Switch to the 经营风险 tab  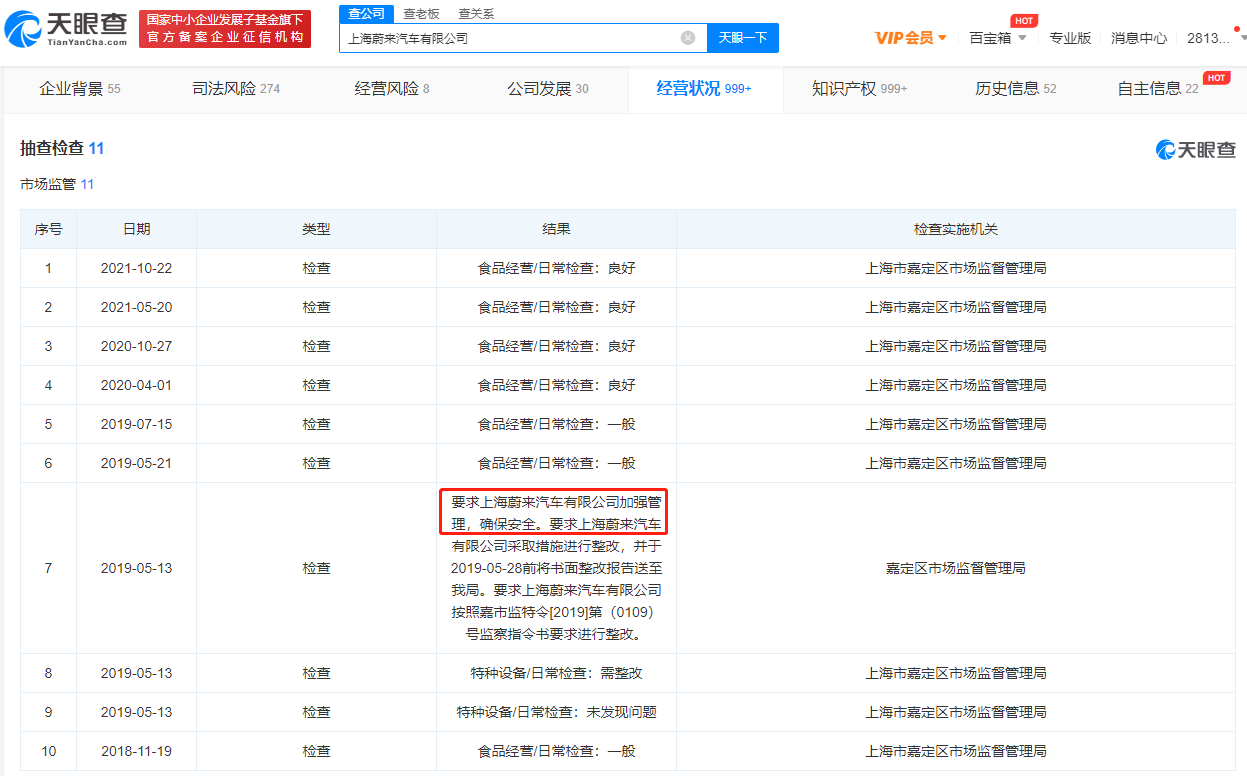pos(392,89)
